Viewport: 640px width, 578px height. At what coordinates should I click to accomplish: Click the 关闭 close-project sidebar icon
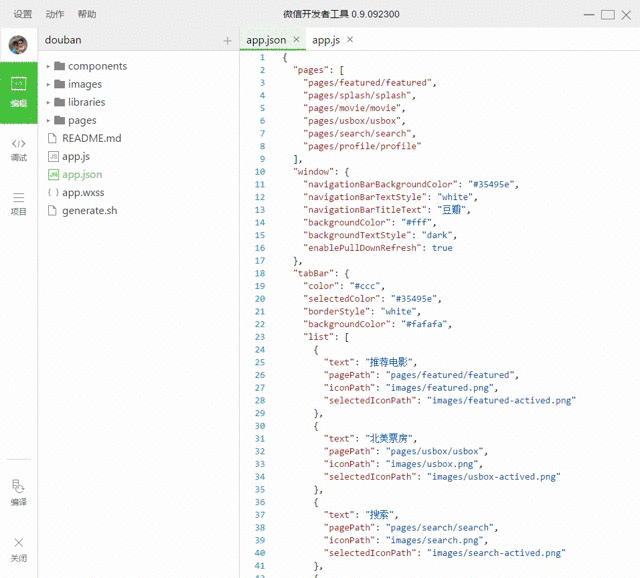[18, 549]
